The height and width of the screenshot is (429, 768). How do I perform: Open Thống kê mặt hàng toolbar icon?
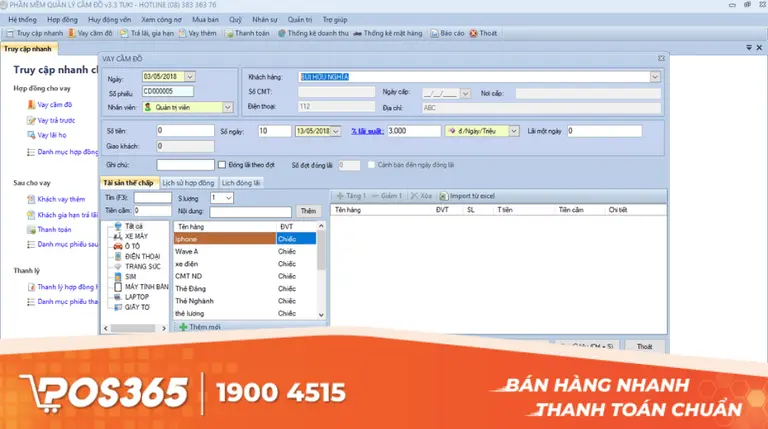click(358, 33)
